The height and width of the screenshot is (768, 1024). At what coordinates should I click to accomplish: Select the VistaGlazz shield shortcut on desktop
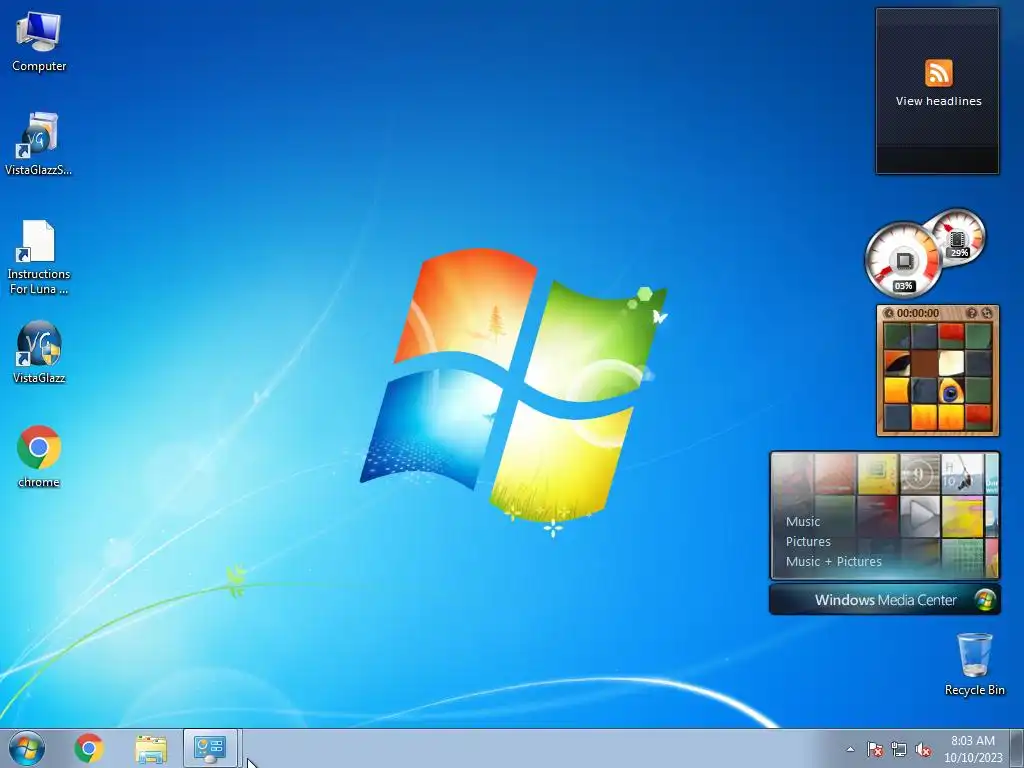click(x=39, y=353)
